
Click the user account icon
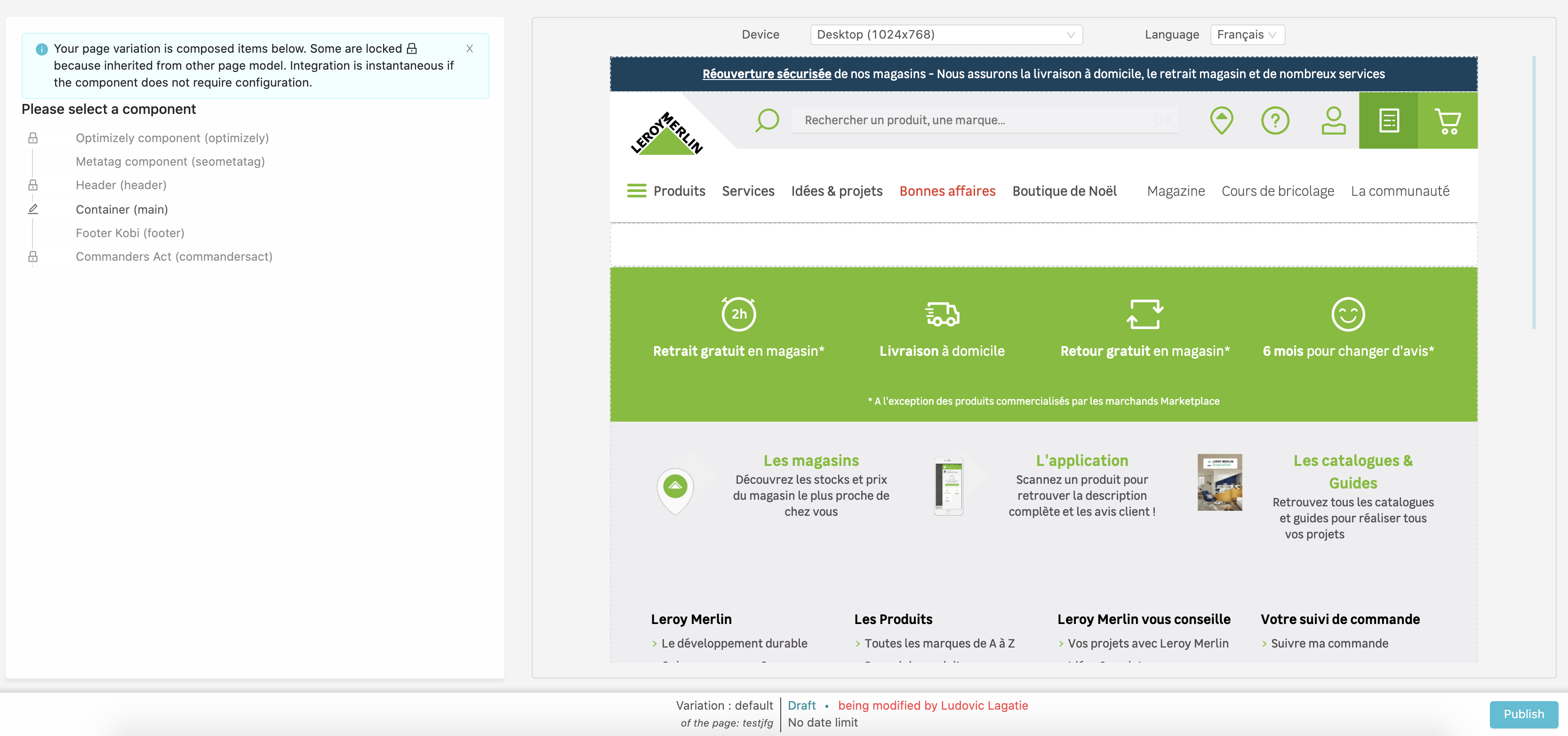coord(1333,120)
